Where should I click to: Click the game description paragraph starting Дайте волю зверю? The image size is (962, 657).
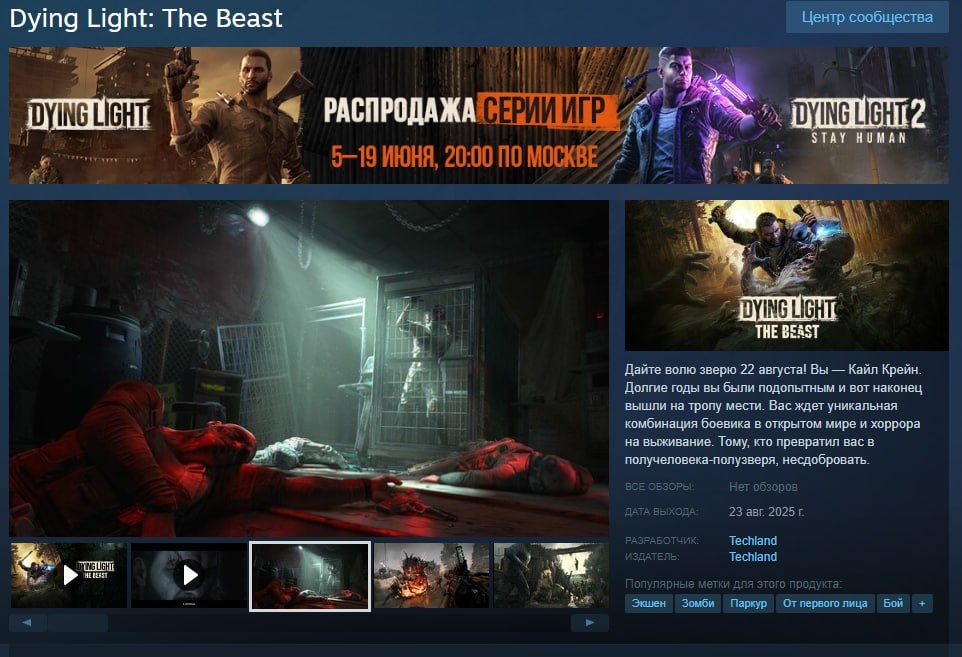click(x=773, y=414)
